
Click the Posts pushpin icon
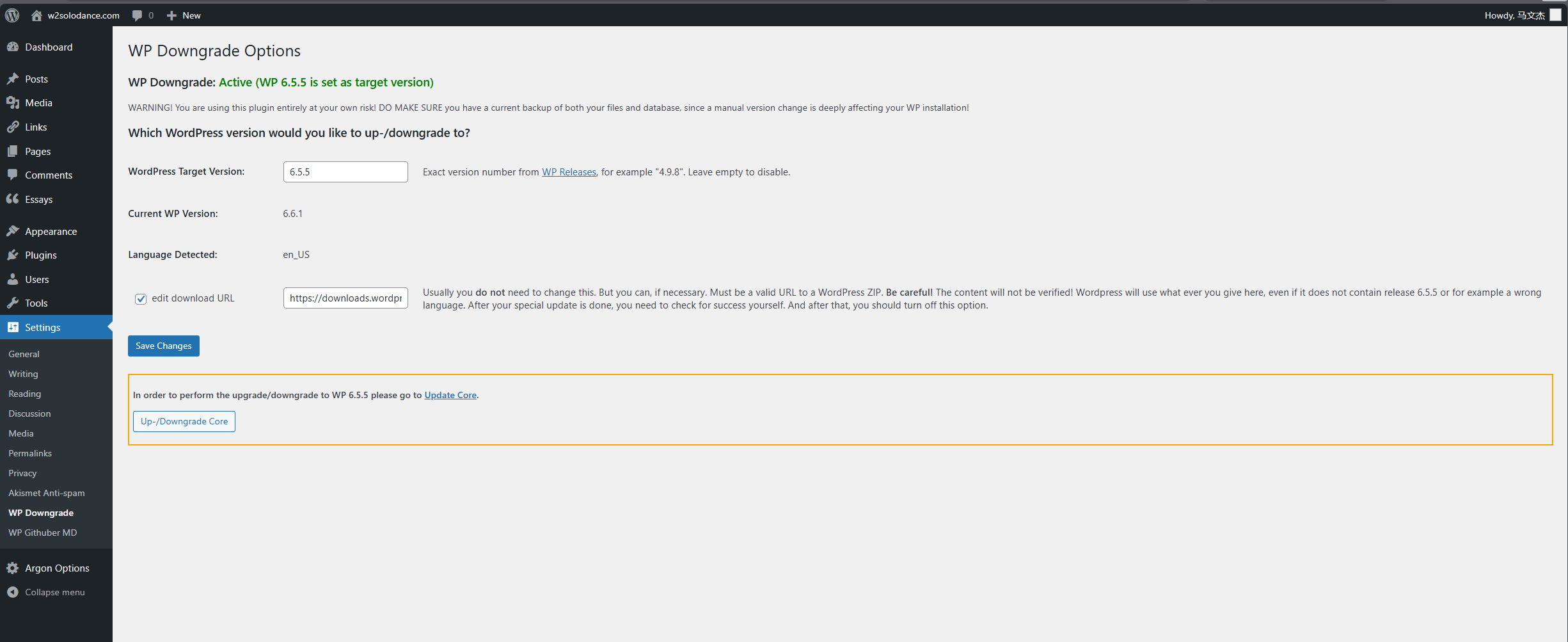pyautogui.click(x=13, y=79)
